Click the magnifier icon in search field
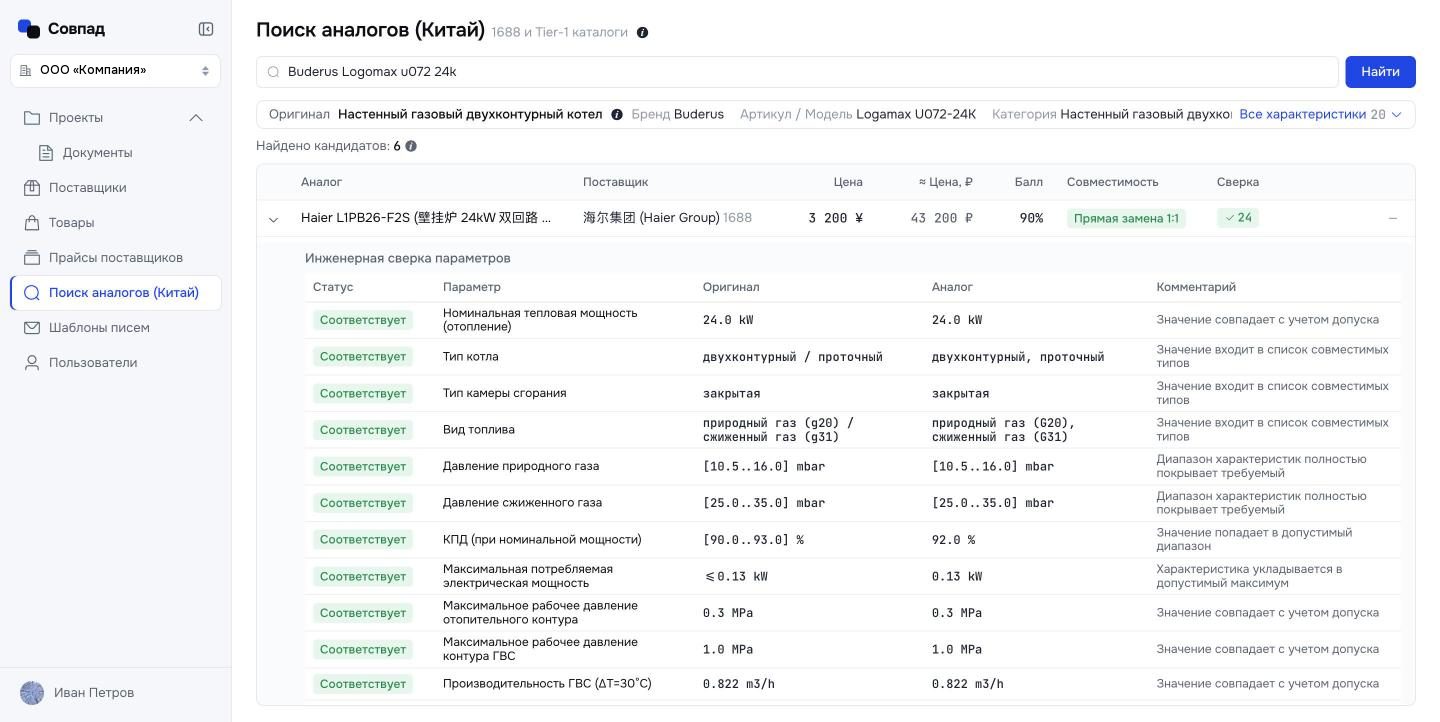Viewport: 1440px width, 722px height. [x=273, y=72]
